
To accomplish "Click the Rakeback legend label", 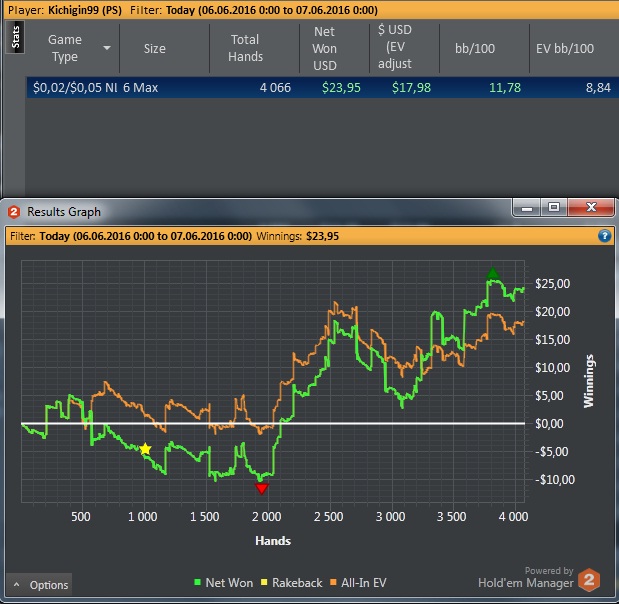I will 297,583.
